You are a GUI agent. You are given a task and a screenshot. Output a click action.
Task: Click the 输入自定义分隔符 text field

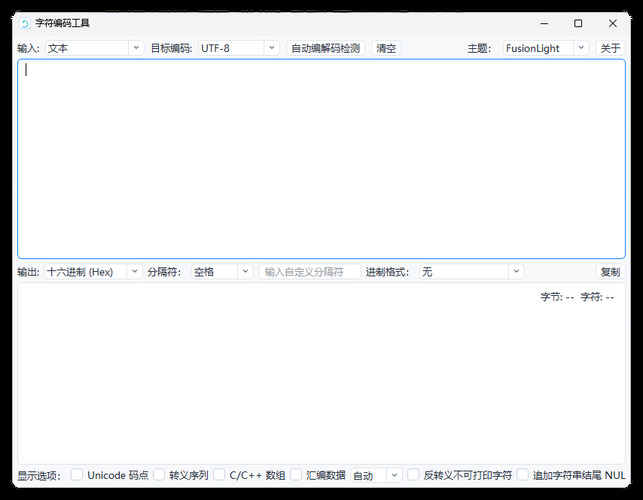[310, 271]
